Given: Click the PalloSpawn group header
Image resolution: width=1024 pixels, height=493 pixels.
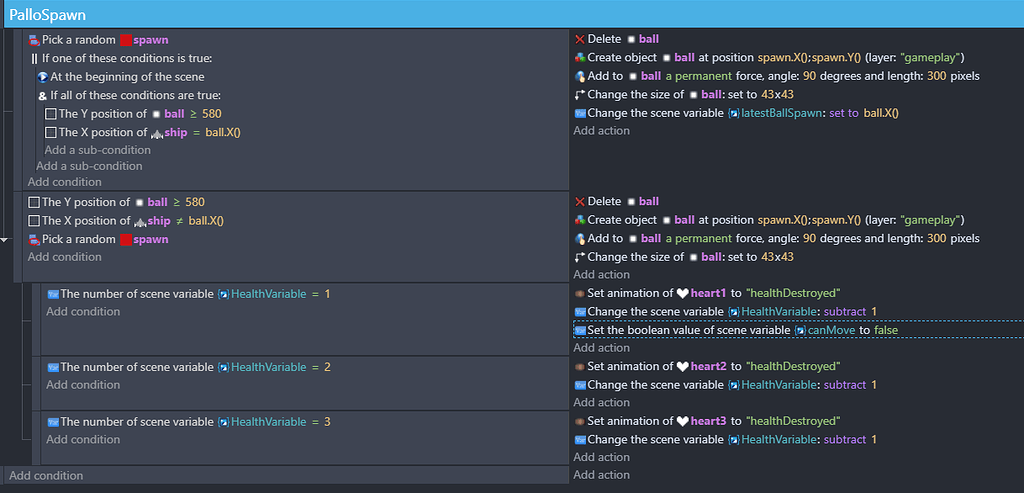Looking at the screenshot, I should click(x=514, y=14).
